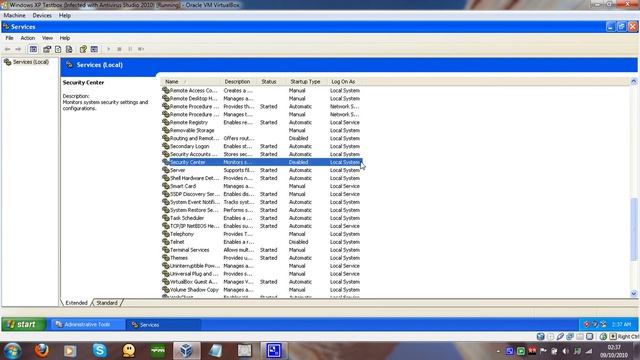640x360 pixels.
Task: Select the Telnet service
Action: pos(261,242)
